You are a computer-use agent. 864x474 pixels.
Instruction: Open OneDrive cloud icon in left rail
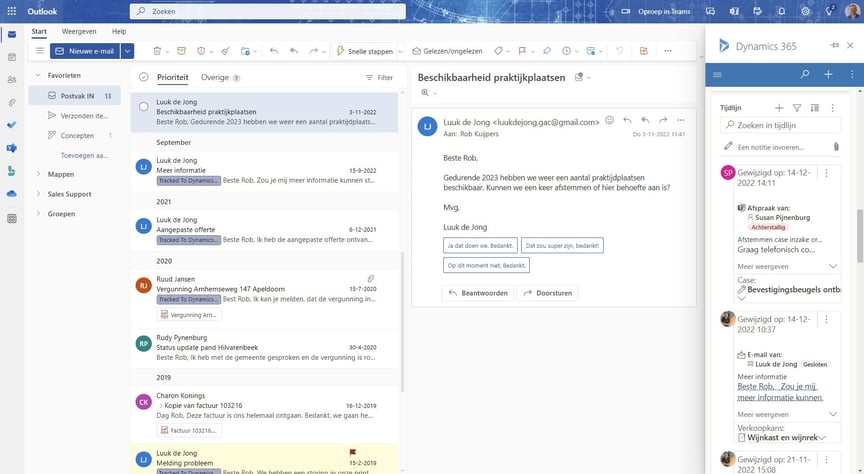tap(12, 194)
